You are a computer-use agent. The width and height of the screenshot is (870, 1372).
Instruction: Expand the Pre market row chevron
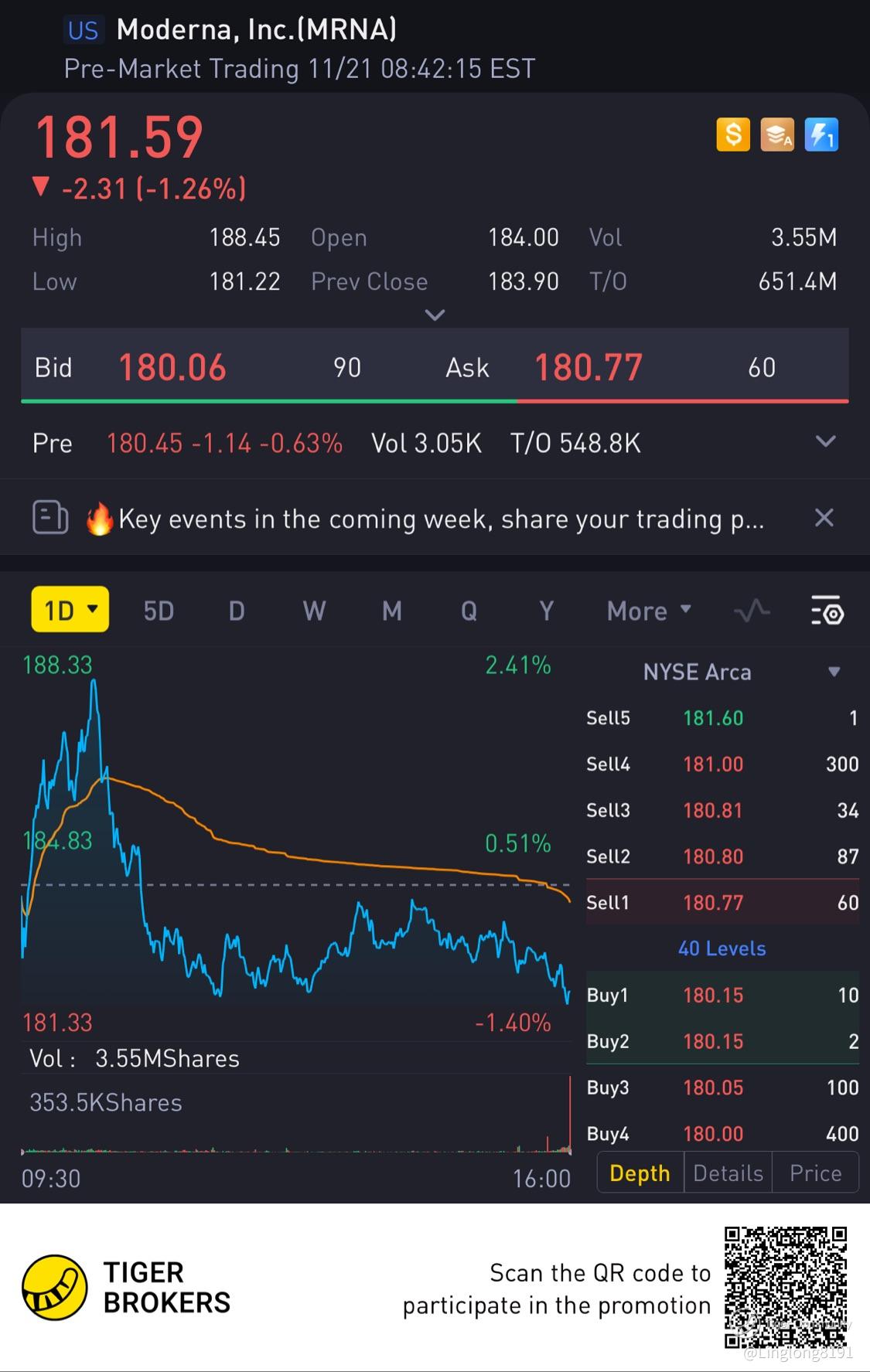[x=826, y=441]
